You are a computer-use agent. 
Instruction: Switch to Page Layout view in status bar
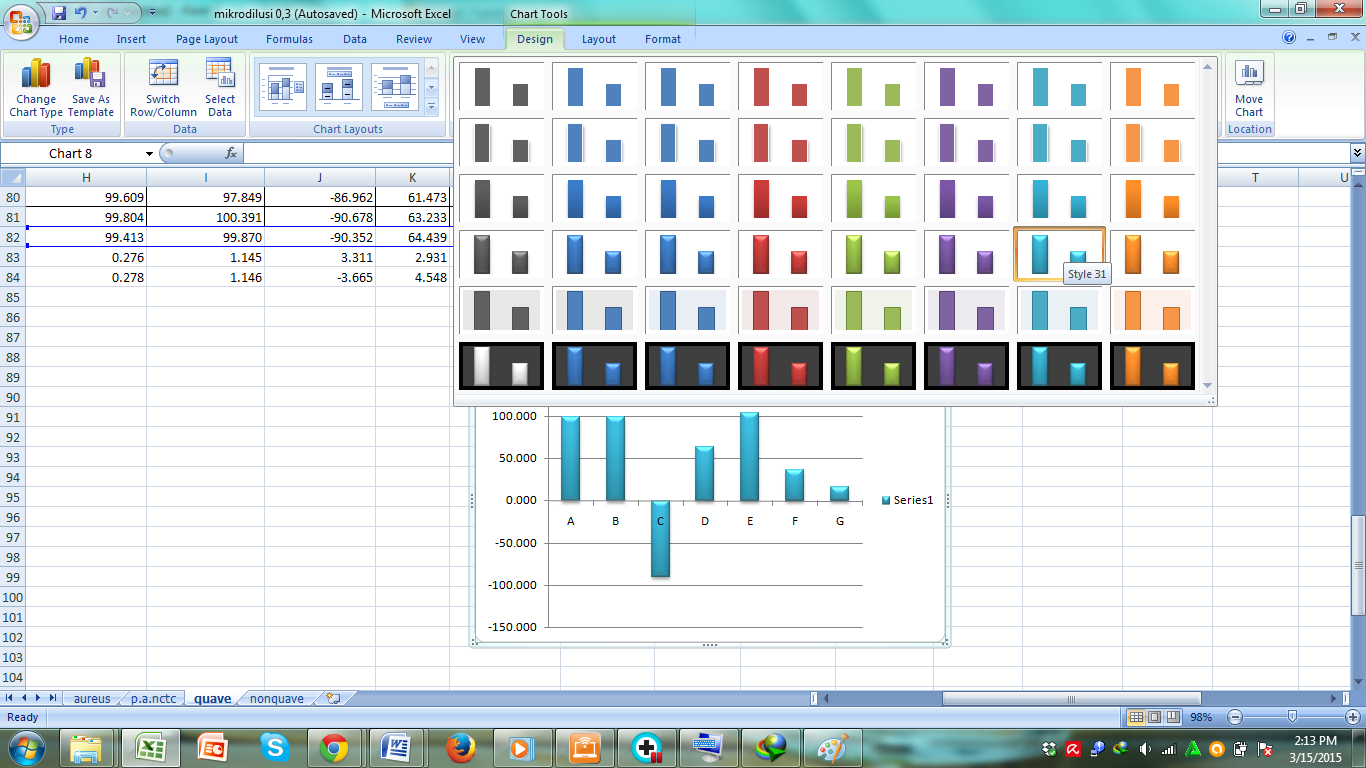tap(1155, 717)
